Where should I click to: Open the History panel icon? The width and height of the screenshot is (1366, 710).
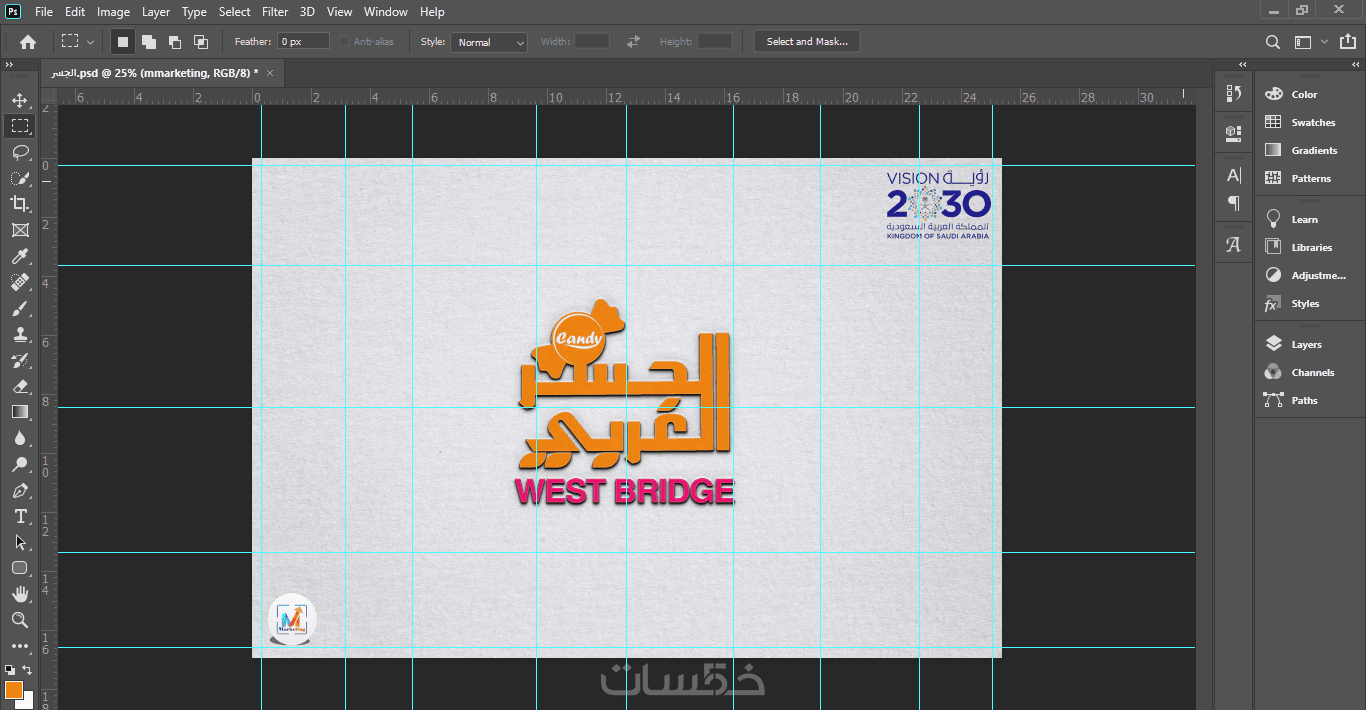1234,93
